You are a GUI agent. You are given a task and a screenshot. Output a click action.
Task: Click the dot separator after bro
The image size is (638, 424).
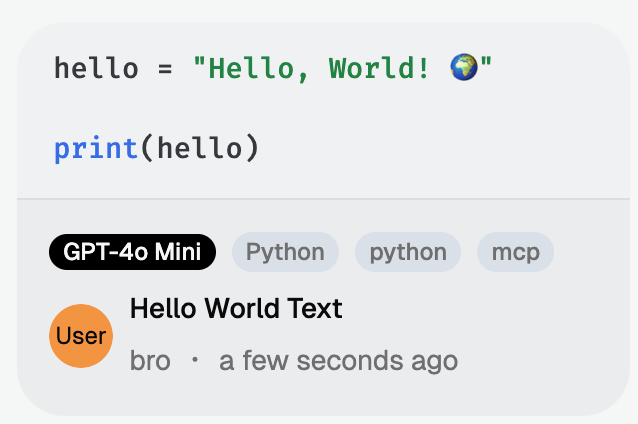pos(195,360)
